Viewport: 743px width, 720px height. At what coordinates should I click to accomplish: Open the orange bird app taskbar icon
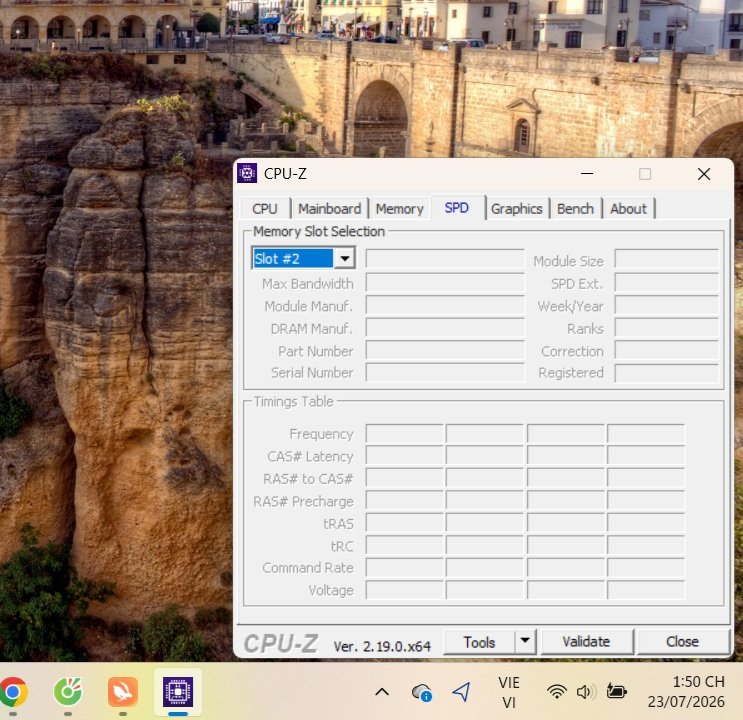[x=123, y=692]
